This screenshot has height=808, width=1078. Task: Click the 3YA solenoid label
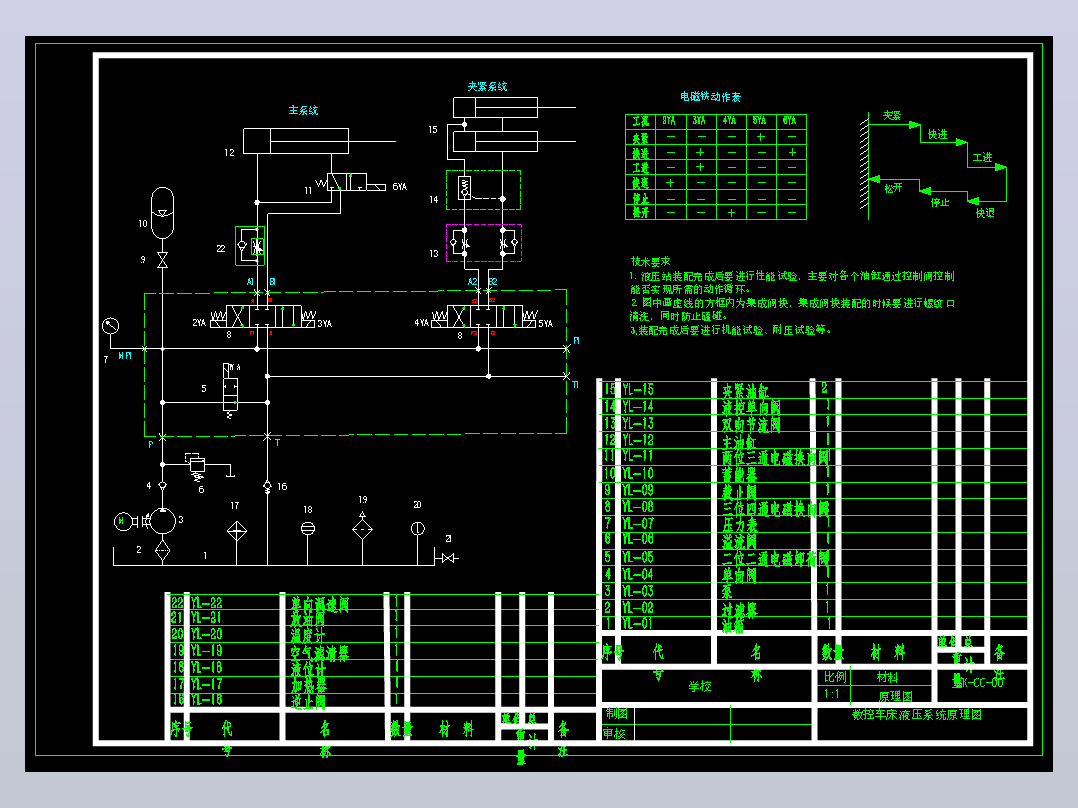tap(324, 323)
